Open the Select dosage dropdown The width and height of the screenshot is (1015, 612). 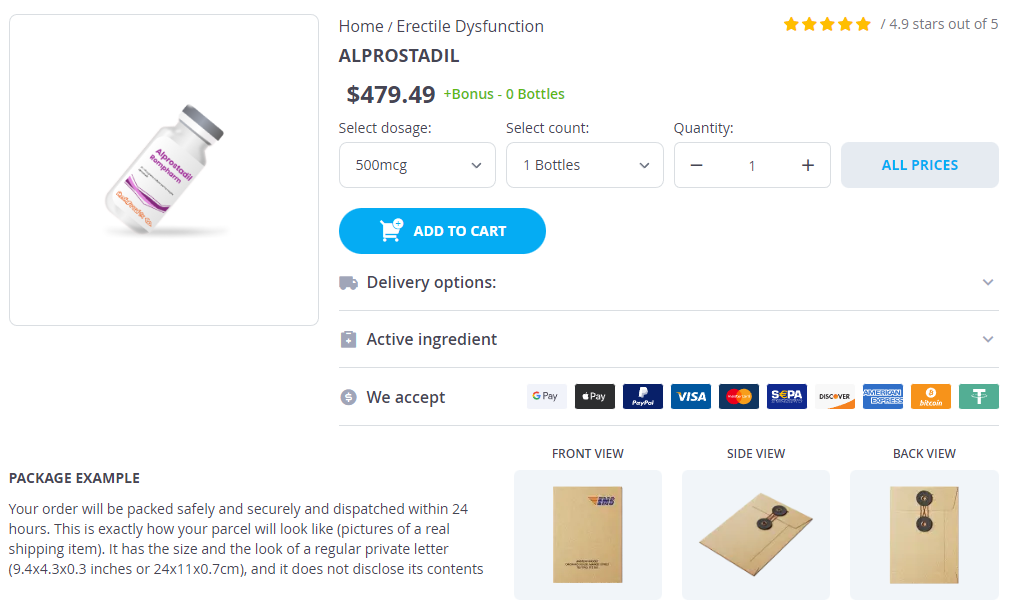(417, 165)
